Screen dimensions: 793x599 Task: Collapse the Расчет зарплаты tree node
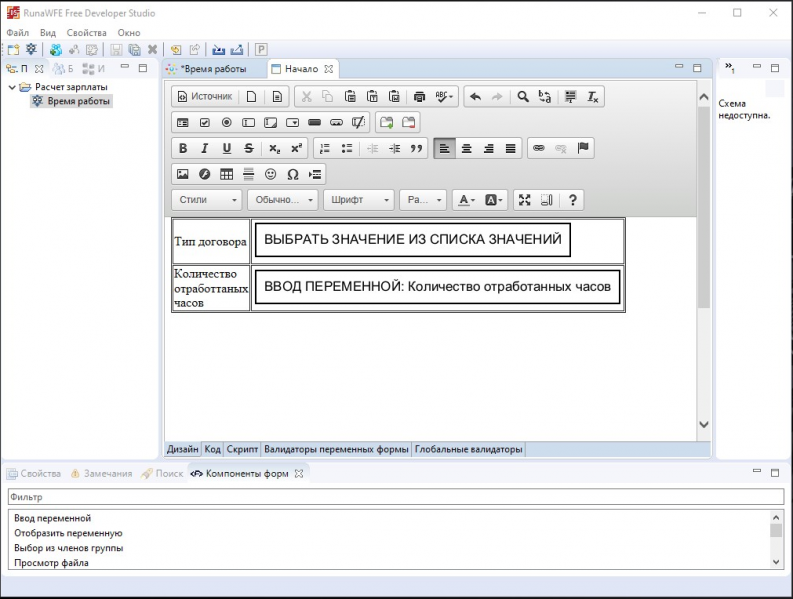12,87
